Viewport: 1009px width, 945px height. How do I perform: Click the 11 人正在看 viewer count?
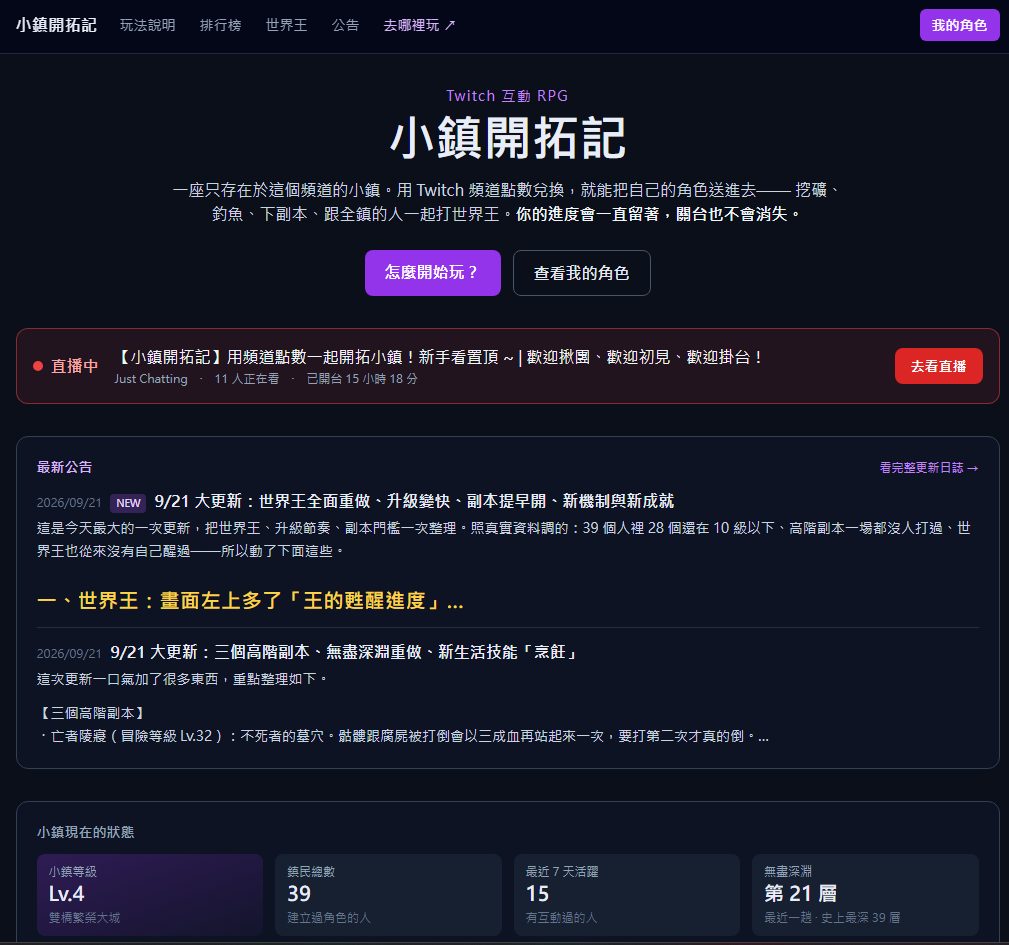(x=246, y=379)
